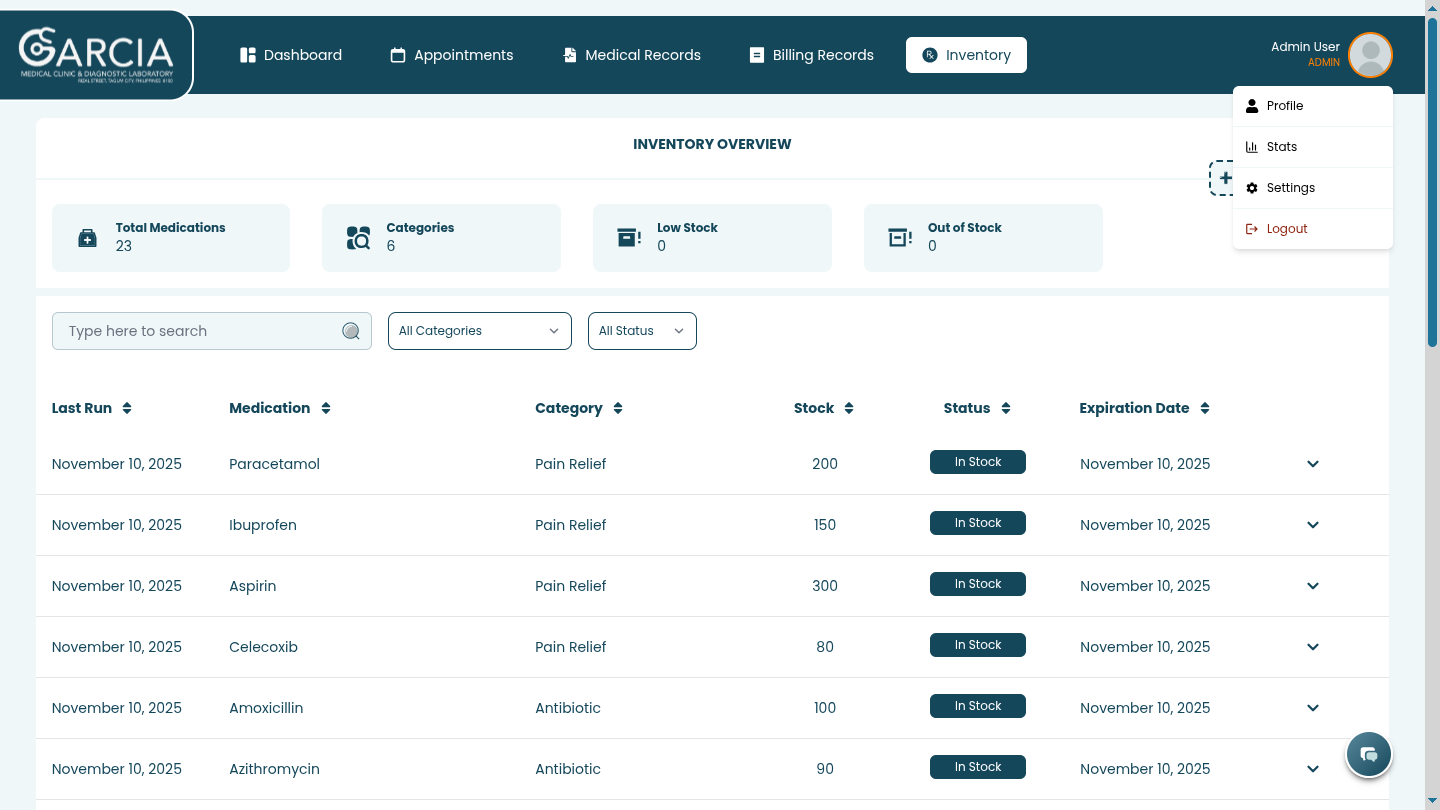Click the search magnifier icon

pos(351,331)
